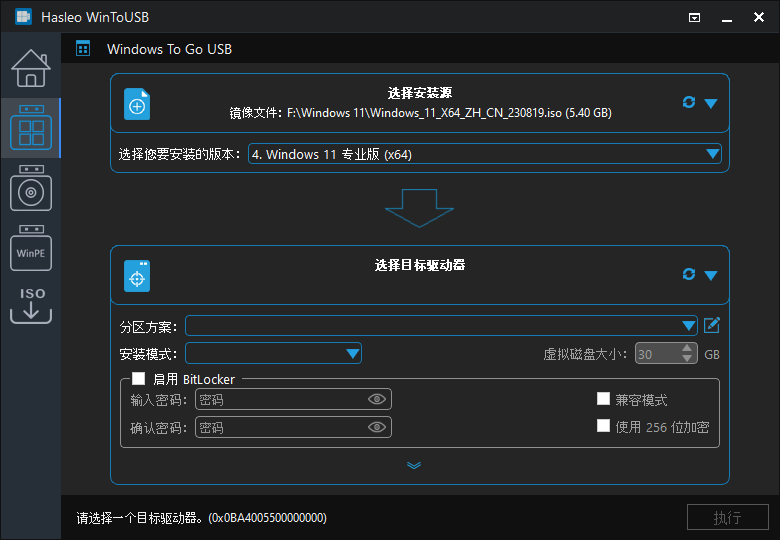The width and height of the screenshot is (780, 540).
Task: Enable the 启用 BitLocker checkbox
Action: click(x=139, y=379)
